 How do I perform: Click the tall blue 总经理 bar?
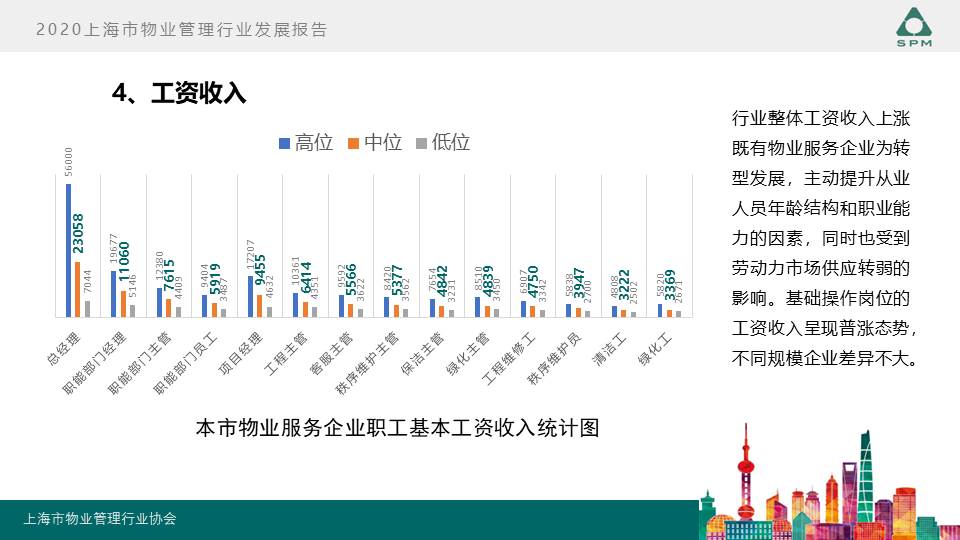[68, 250]
